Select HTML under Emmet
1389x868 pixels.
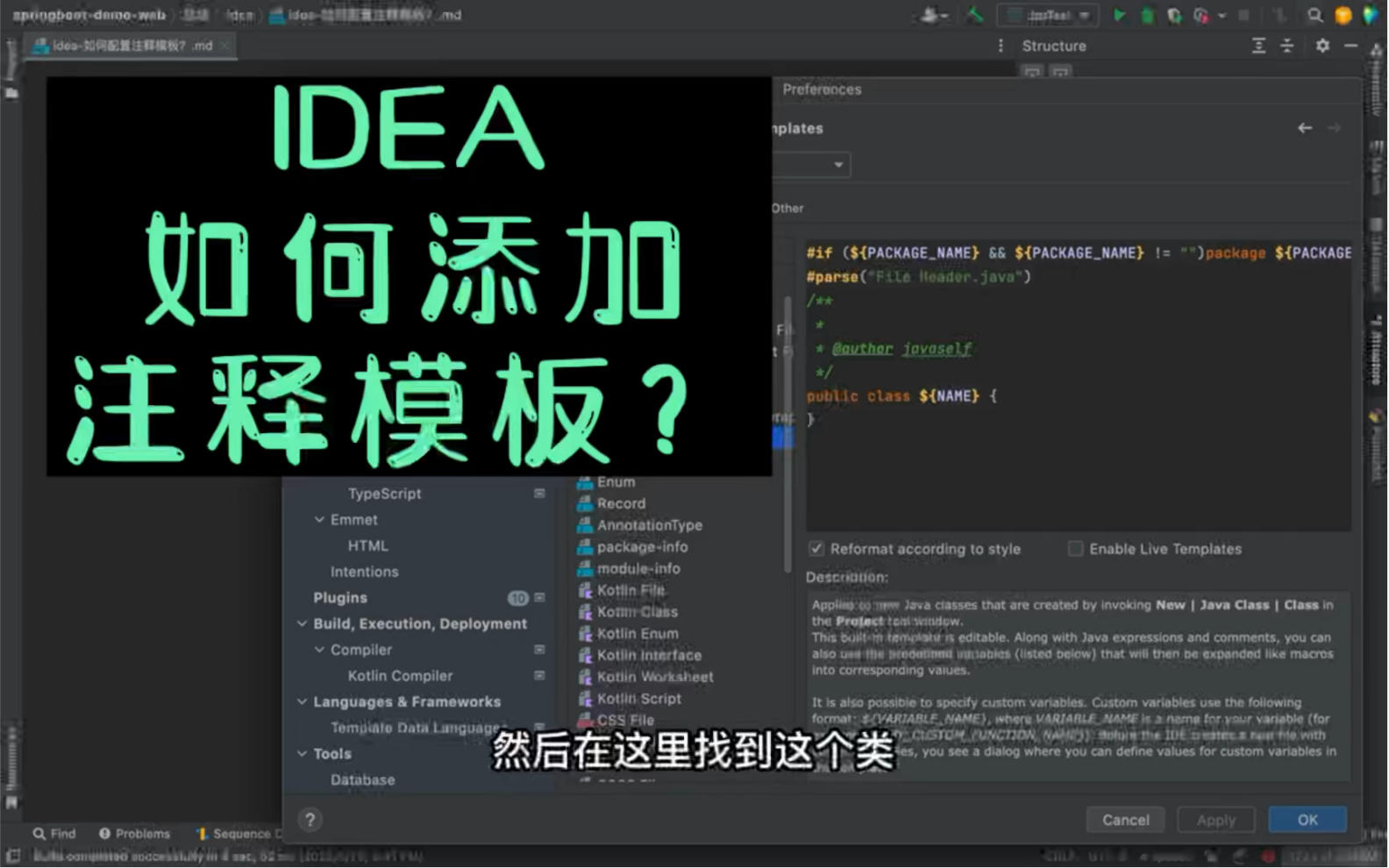[x=367, y=545]
